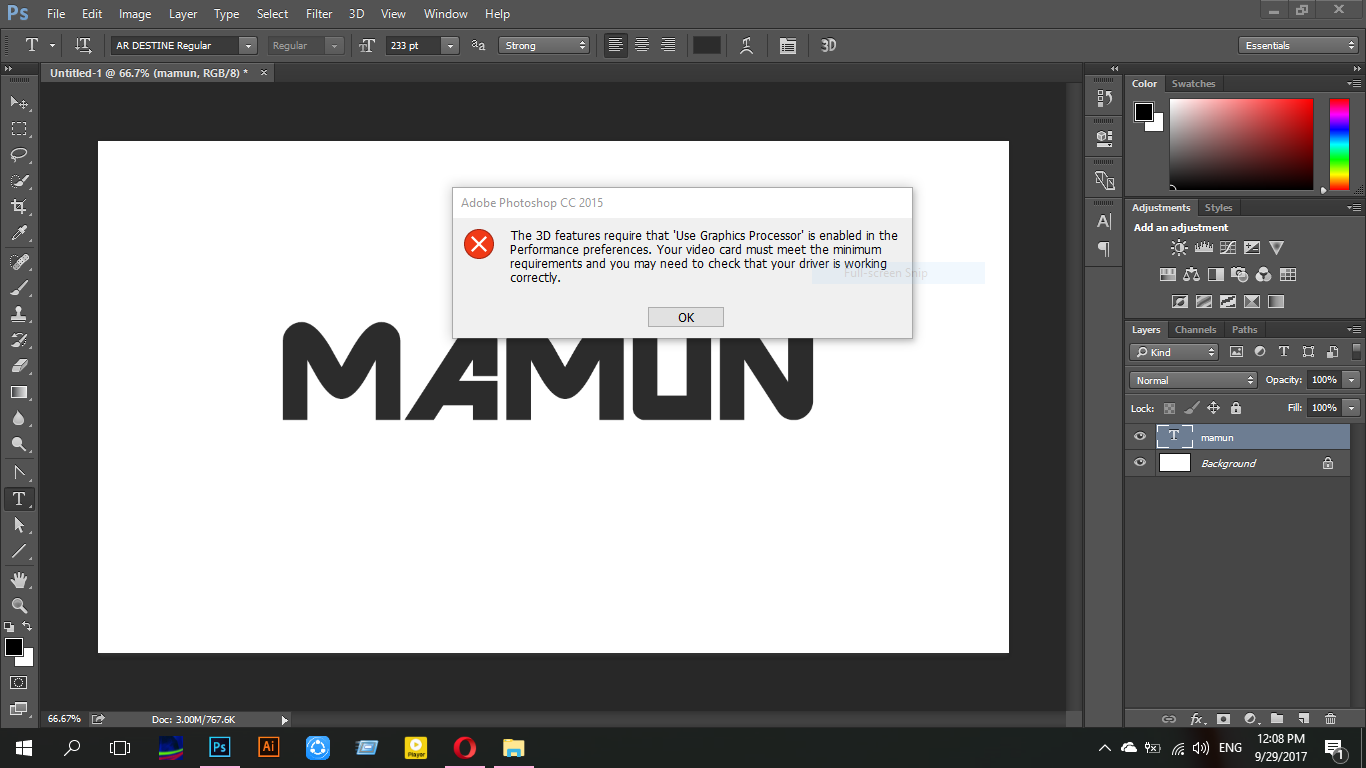Select the Rectangular Marquee tool
Viewport: 1366px width, 768px height.
[x=19, y=129]
